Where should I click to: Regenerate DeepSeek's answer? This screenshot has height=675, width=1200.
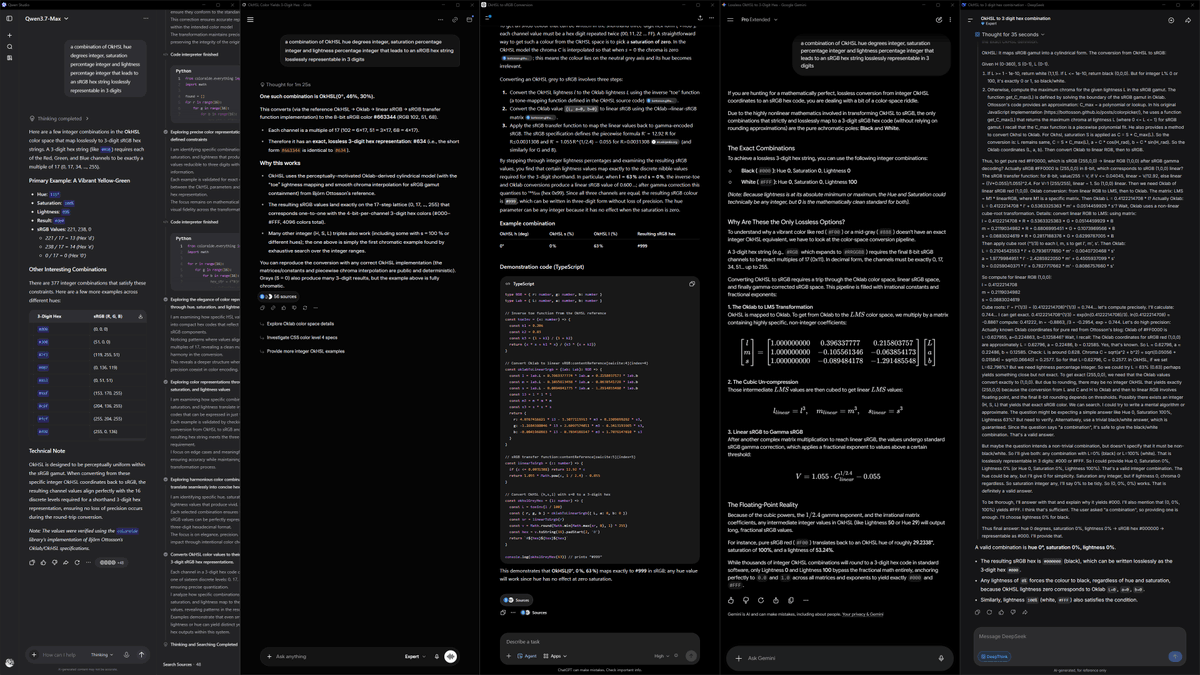987,612
